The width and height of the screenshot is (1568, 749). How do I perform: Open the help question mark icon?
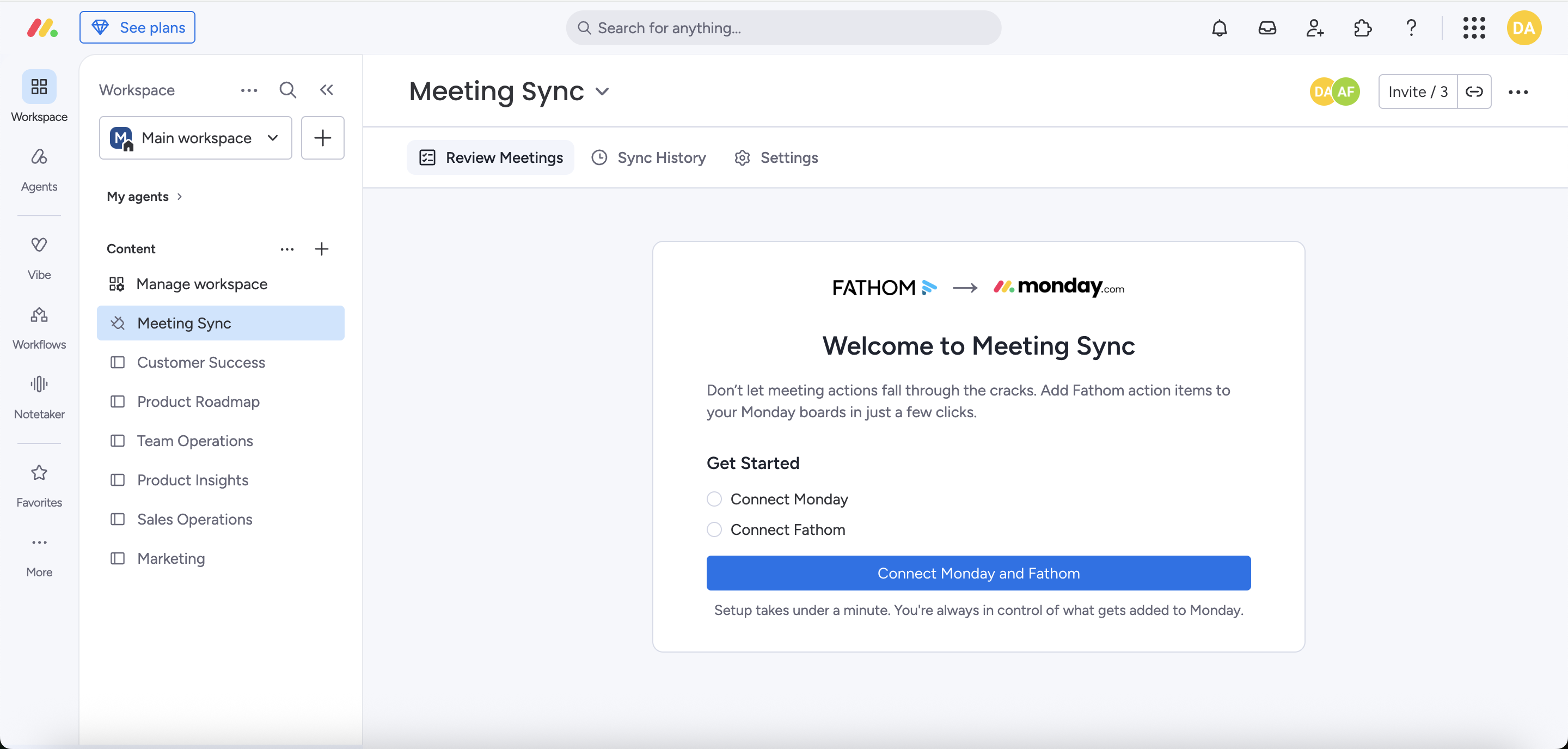coord(1411,28)
